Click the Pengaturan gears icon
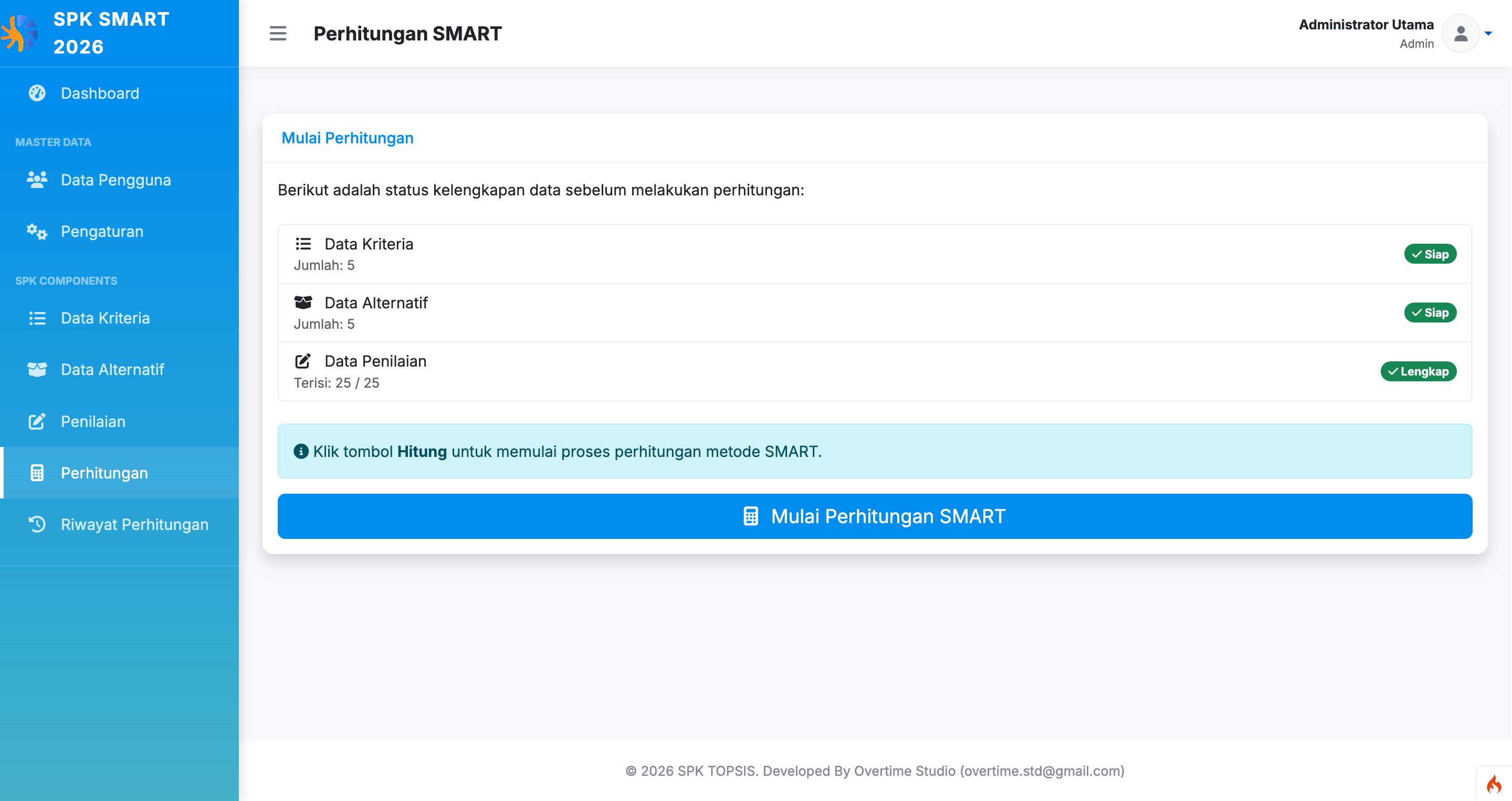 [x=37, y=232]
